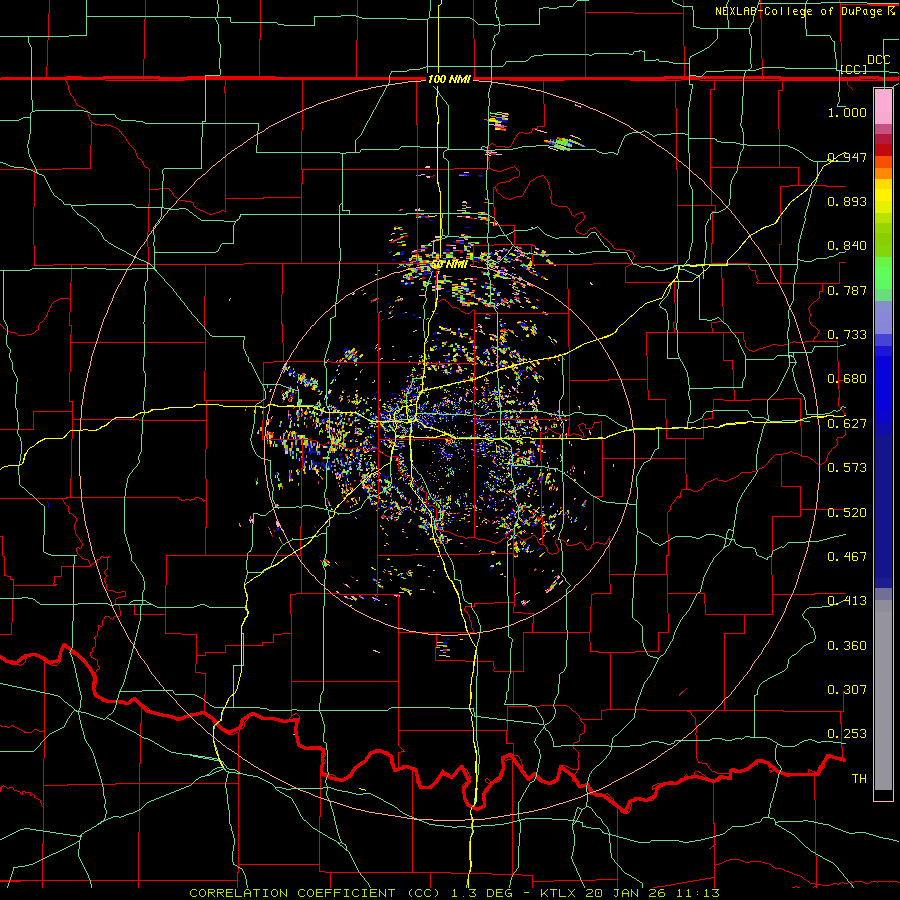Click the CORRELATION COEFFICIENT (CC) caption text
The image size is (900, 900).
pos(315,893)
